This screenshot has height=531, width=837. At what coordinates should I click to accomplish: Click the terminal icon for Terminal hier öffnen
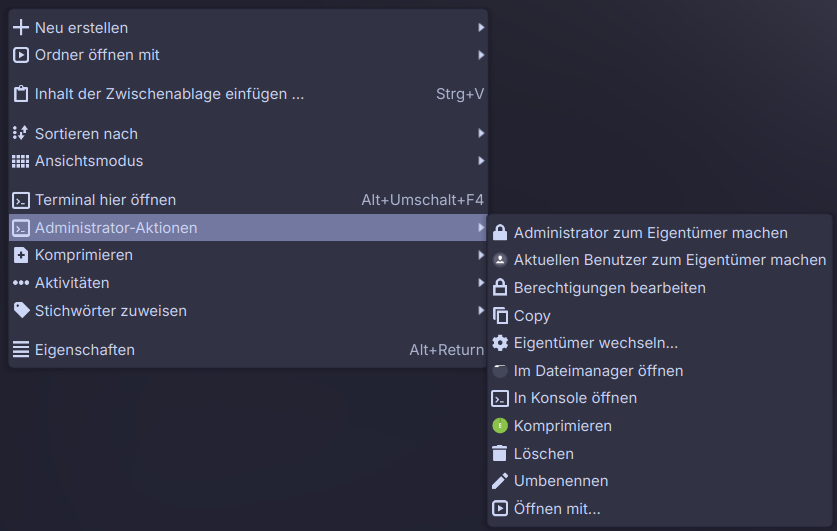tap(20, 200)
